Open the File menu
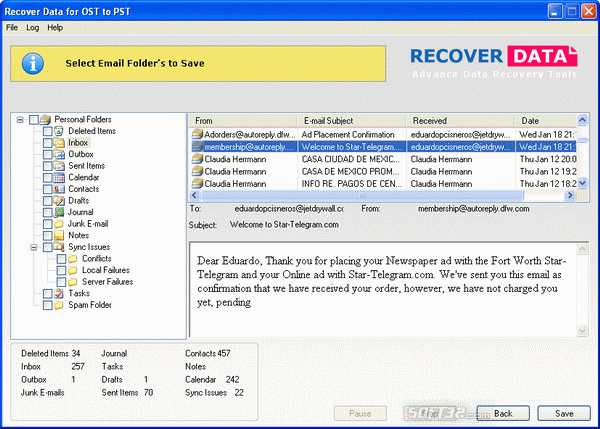Screen dimensions: 600x429 [x=12, y=28]
